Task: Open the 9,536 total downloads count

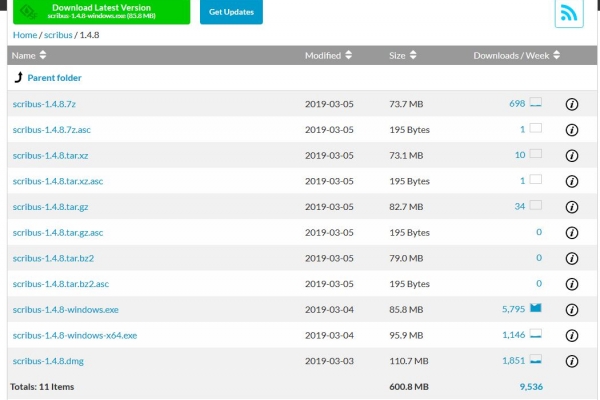Action: [531, 387]
